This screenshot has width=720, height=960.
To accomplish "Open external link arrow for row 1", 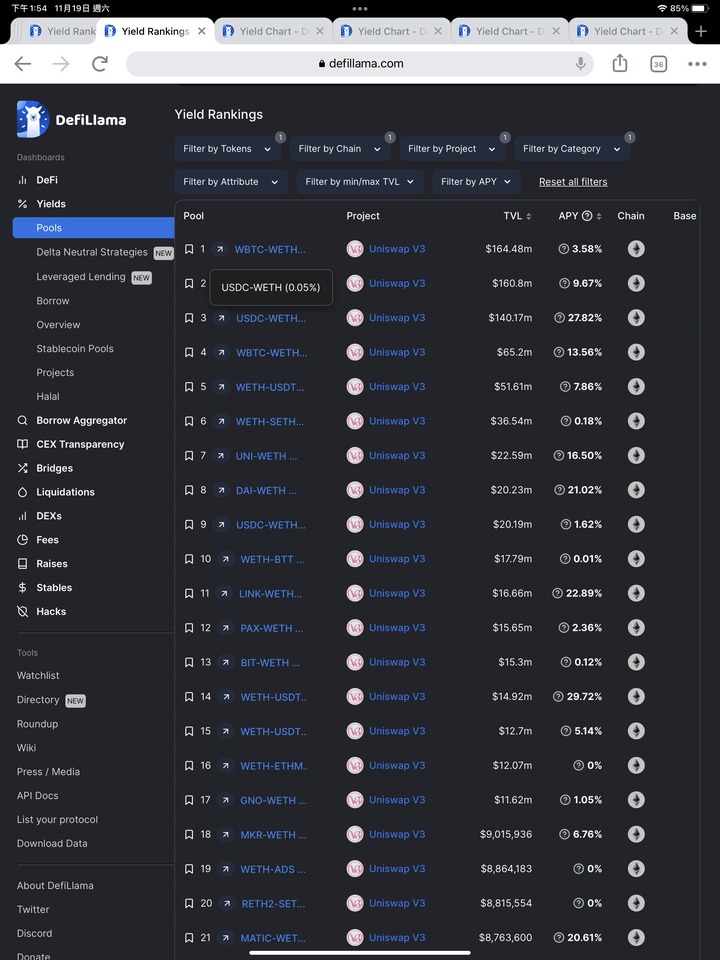I will click(x=220, y=249).
